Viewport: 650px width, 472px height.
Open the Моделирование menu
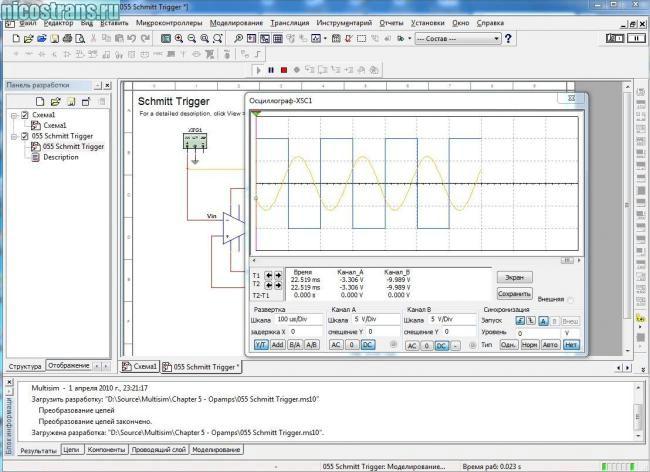click(236, 23)
